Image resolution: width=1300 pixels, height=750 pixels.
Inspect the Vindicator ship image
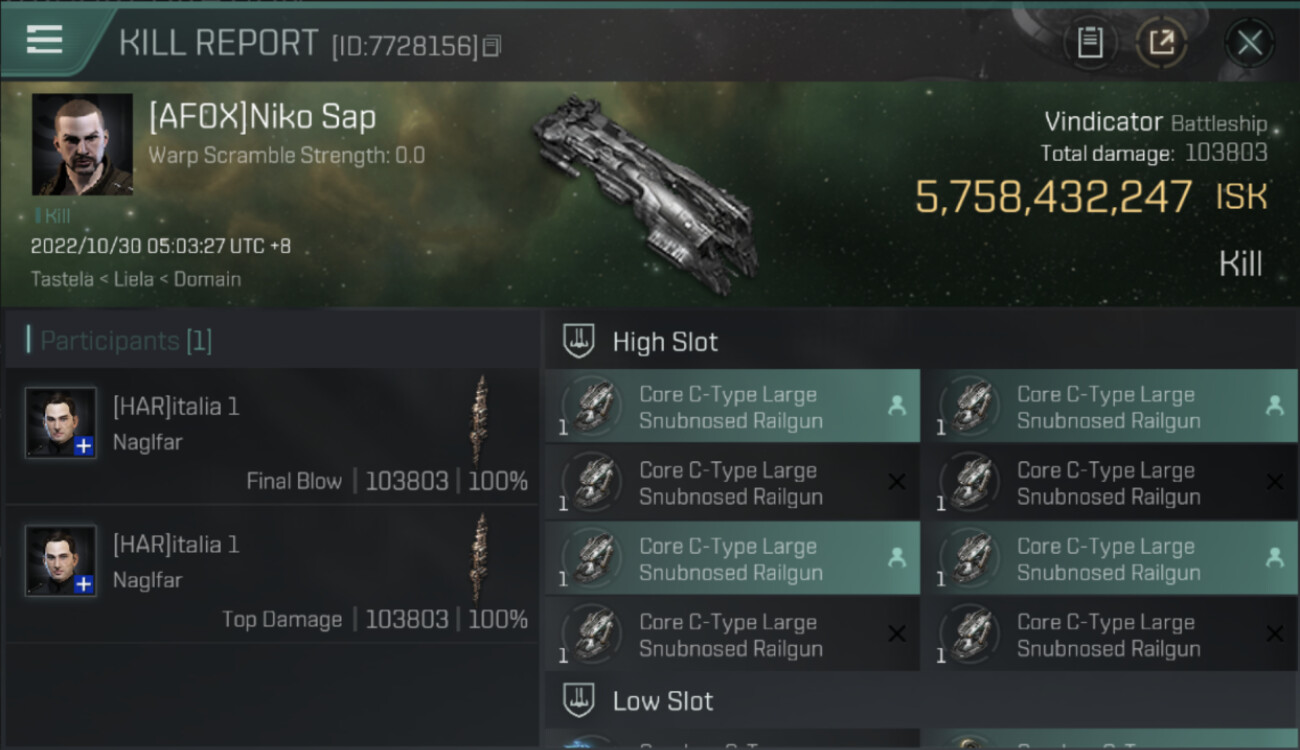pos(645,193)
